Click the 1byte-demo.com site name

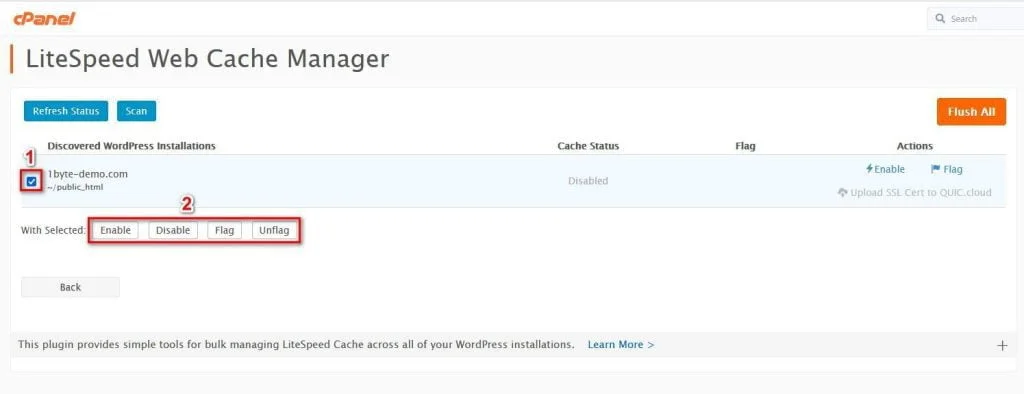coord(88,174)
